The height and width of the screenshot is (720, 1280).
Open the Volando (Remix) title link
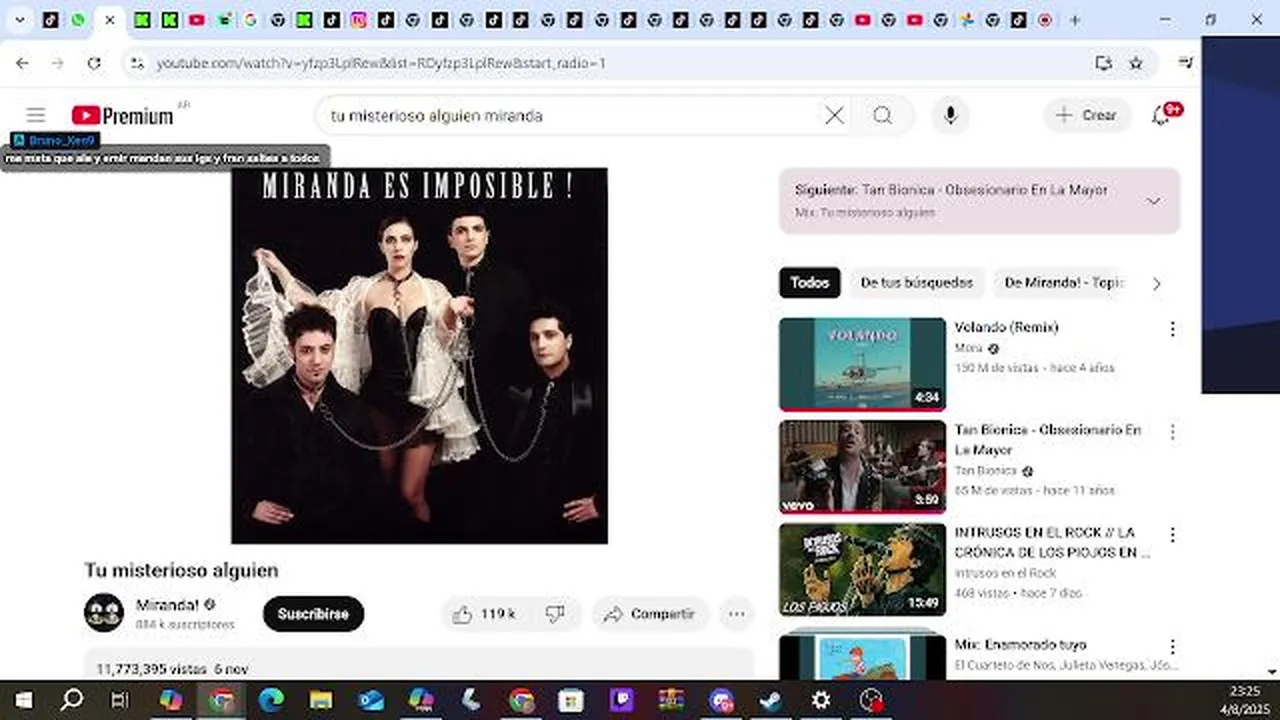1006,327
